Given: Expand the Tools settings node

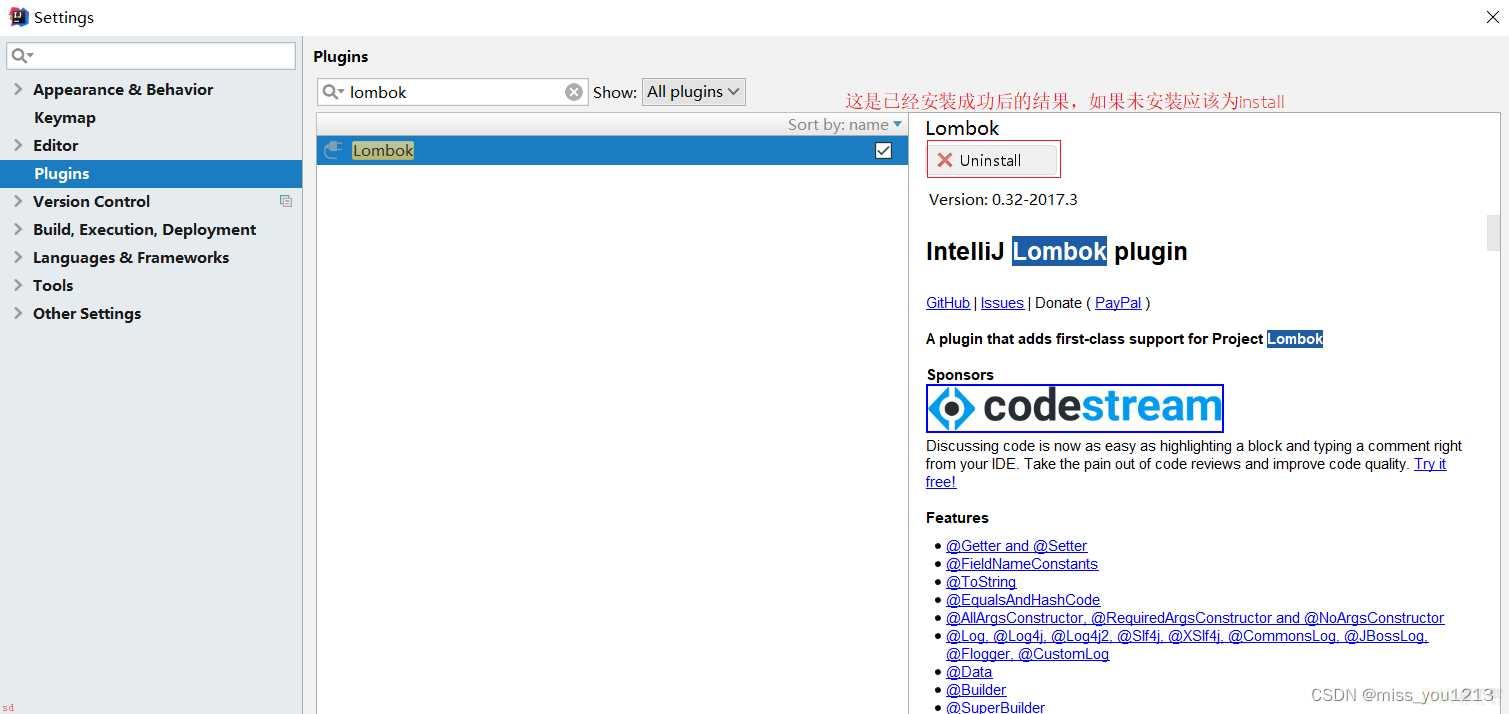Looking at the screenshot, I should pos(18,285).
